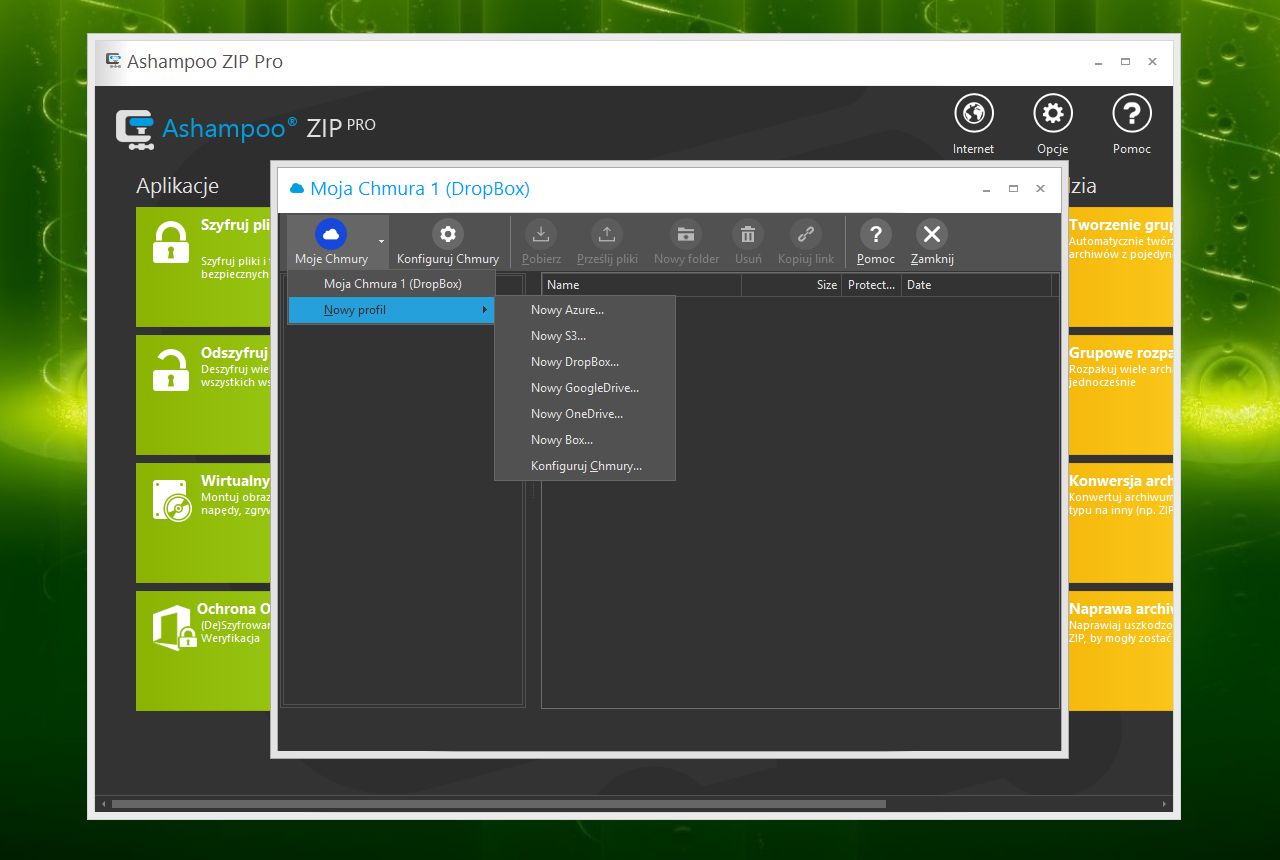
Task: Click the Nowy folder icon
Action: point(686,234)
